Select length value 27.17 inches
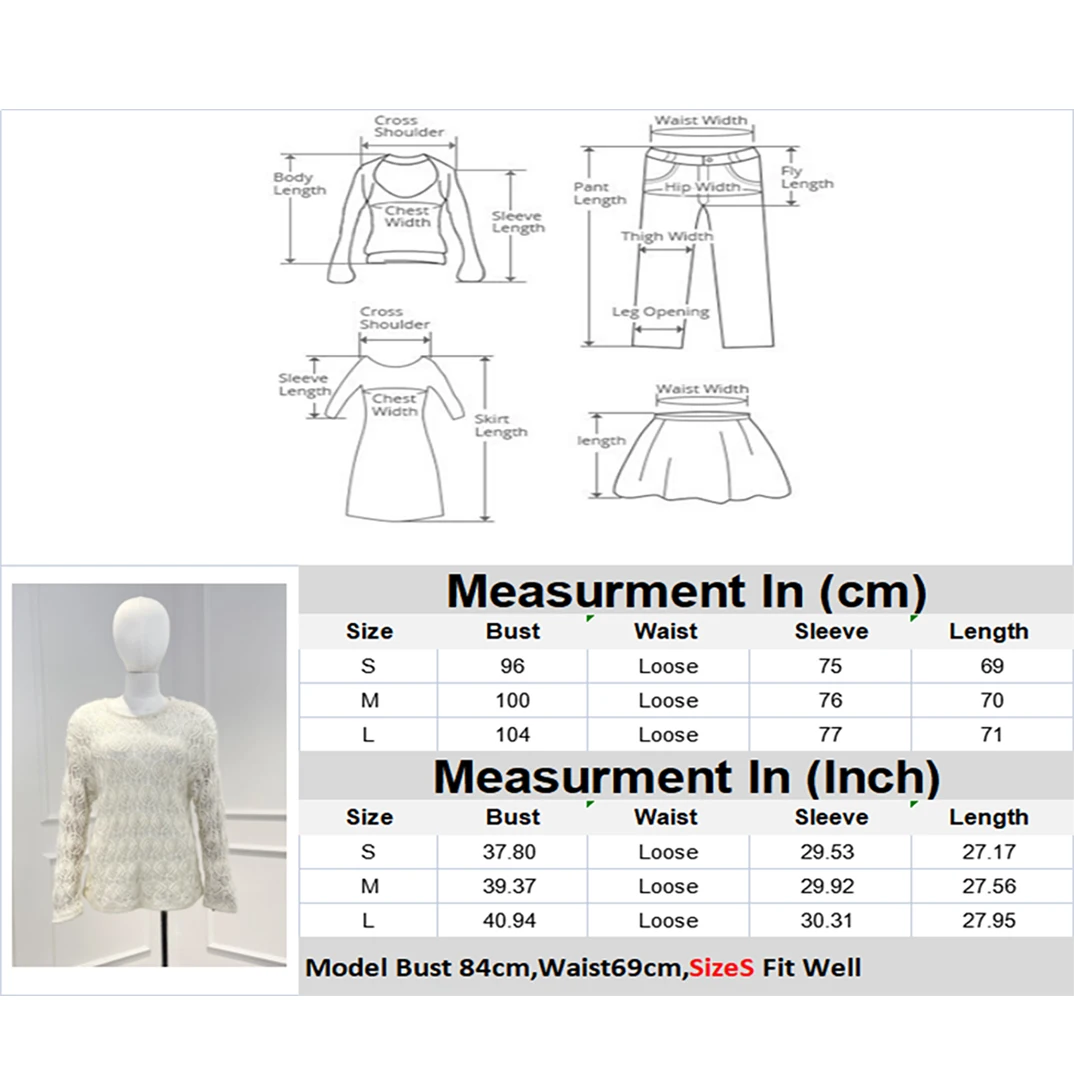Image resolution: width=1074 pixels, height=1074 pixels. point(988,851)
